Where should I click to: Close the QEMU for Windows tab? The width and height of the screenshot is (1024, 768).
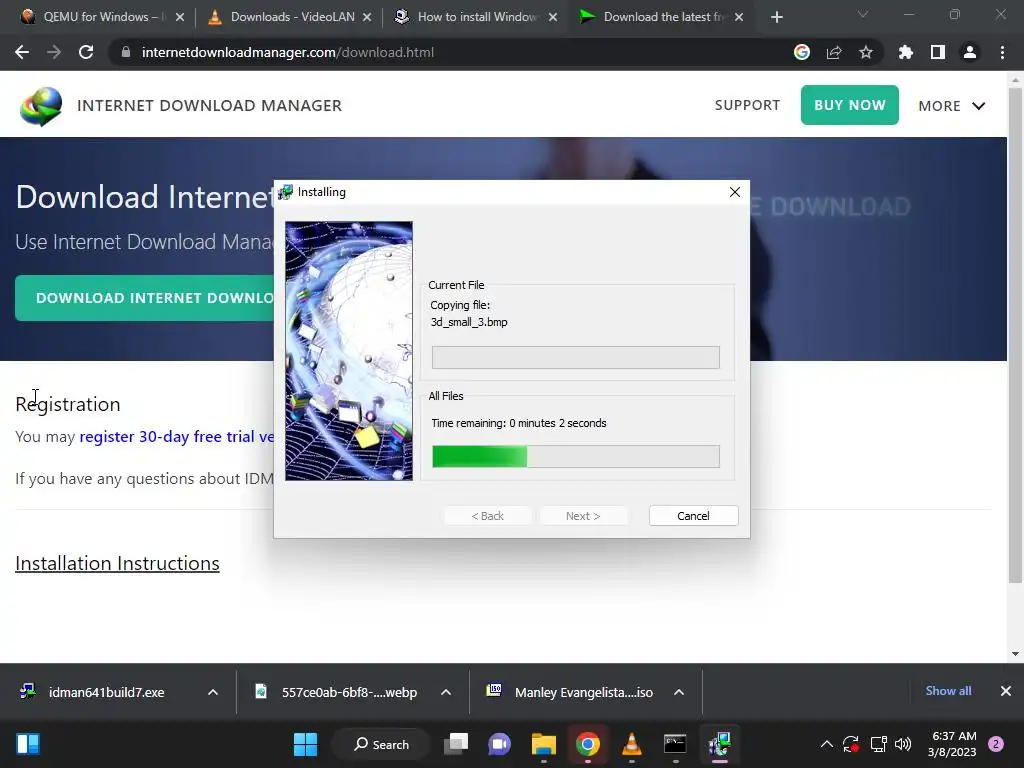(x=180, y=17)
